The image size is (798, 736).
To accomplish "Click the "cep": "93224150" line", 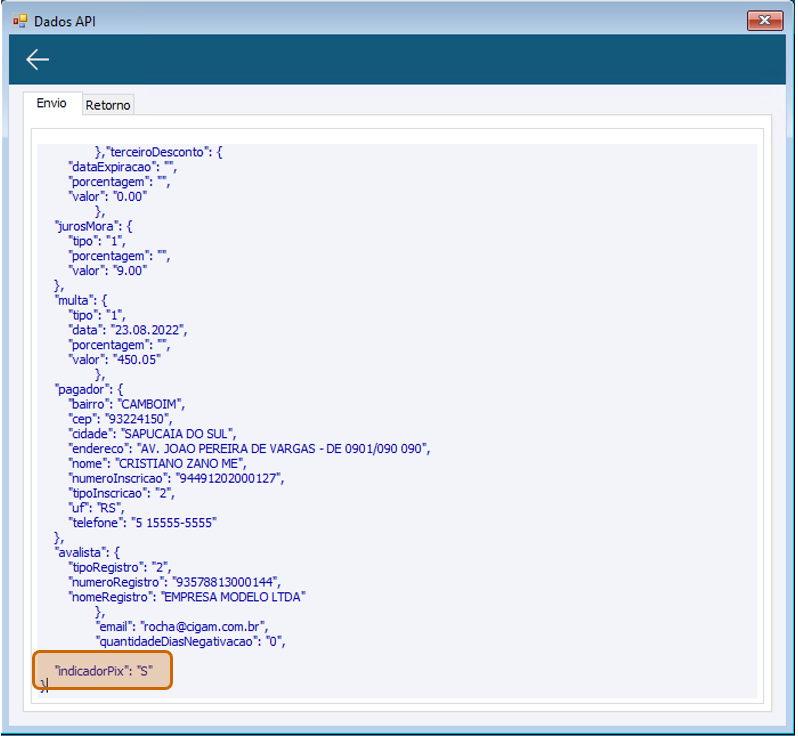I will [120, 419].
